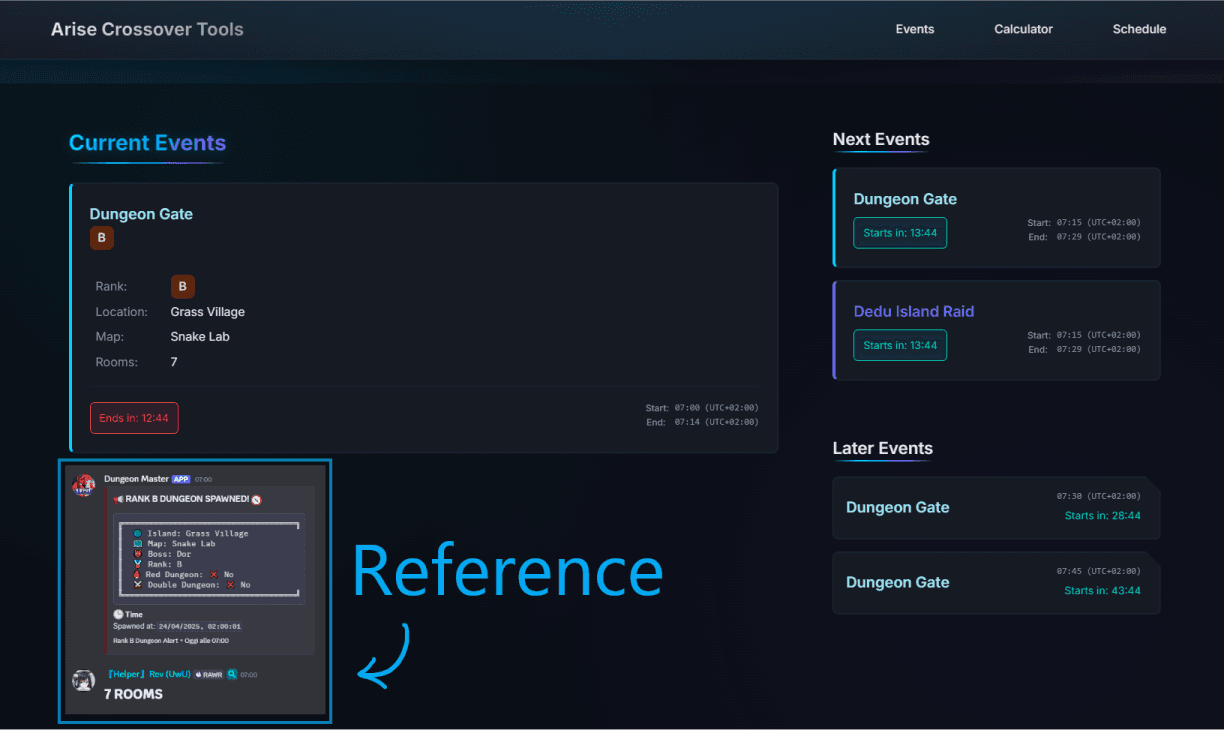Open the Events nav link

(914, 29)
